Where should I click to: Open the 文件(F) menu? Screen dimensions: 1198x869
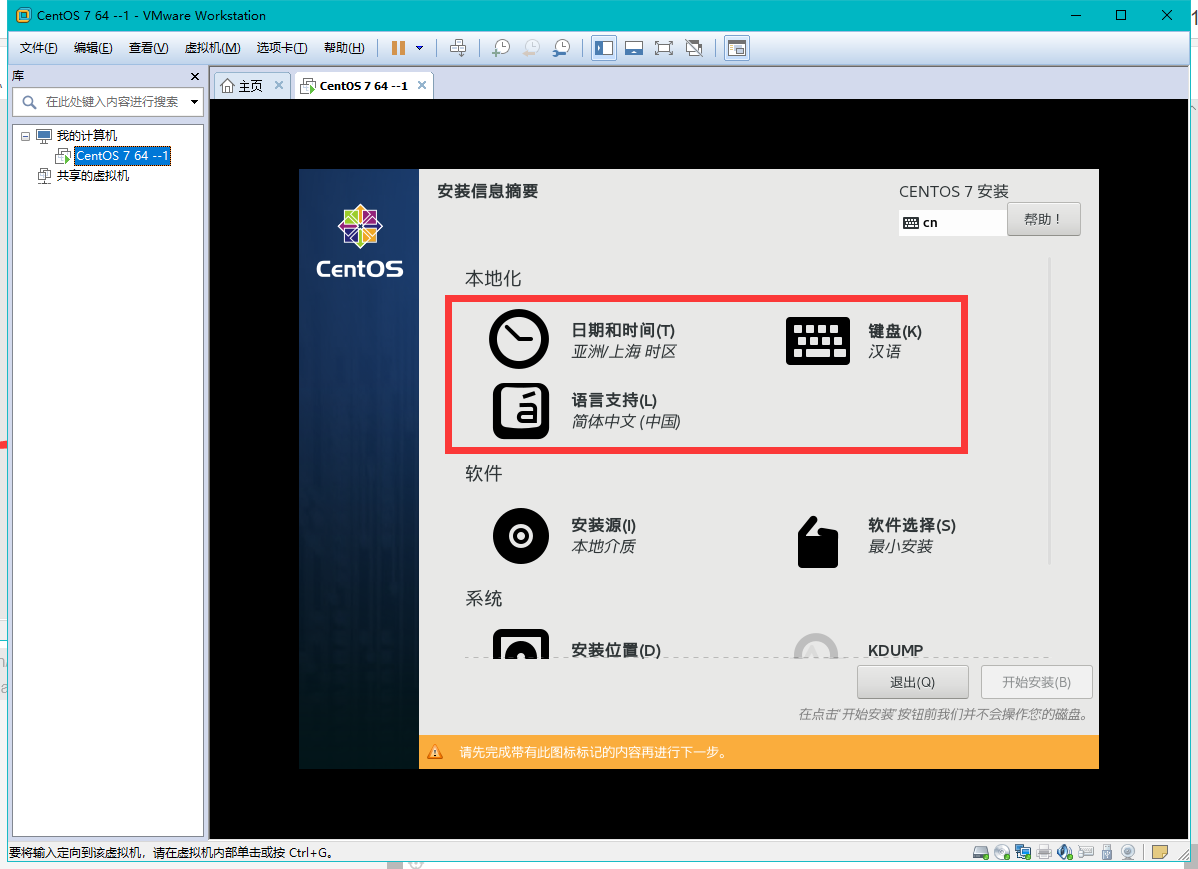pyautogui.click(x=38, y=48)
